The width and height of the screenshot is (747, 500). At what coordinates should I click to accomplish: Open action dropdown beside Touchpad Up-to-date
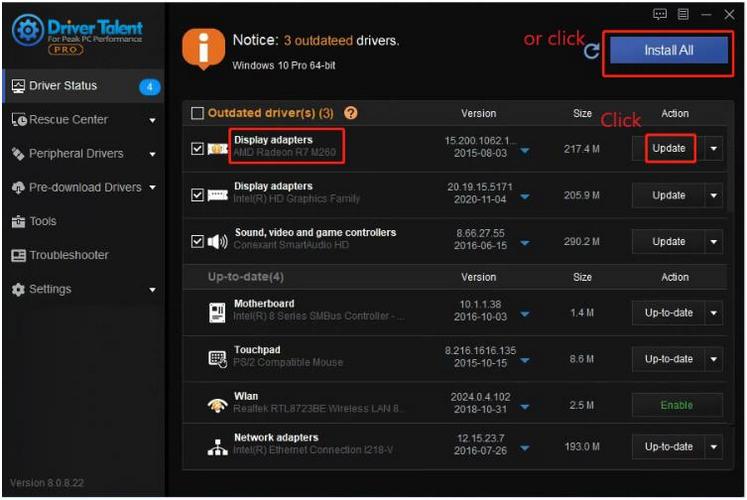click(x=714, y=359)
